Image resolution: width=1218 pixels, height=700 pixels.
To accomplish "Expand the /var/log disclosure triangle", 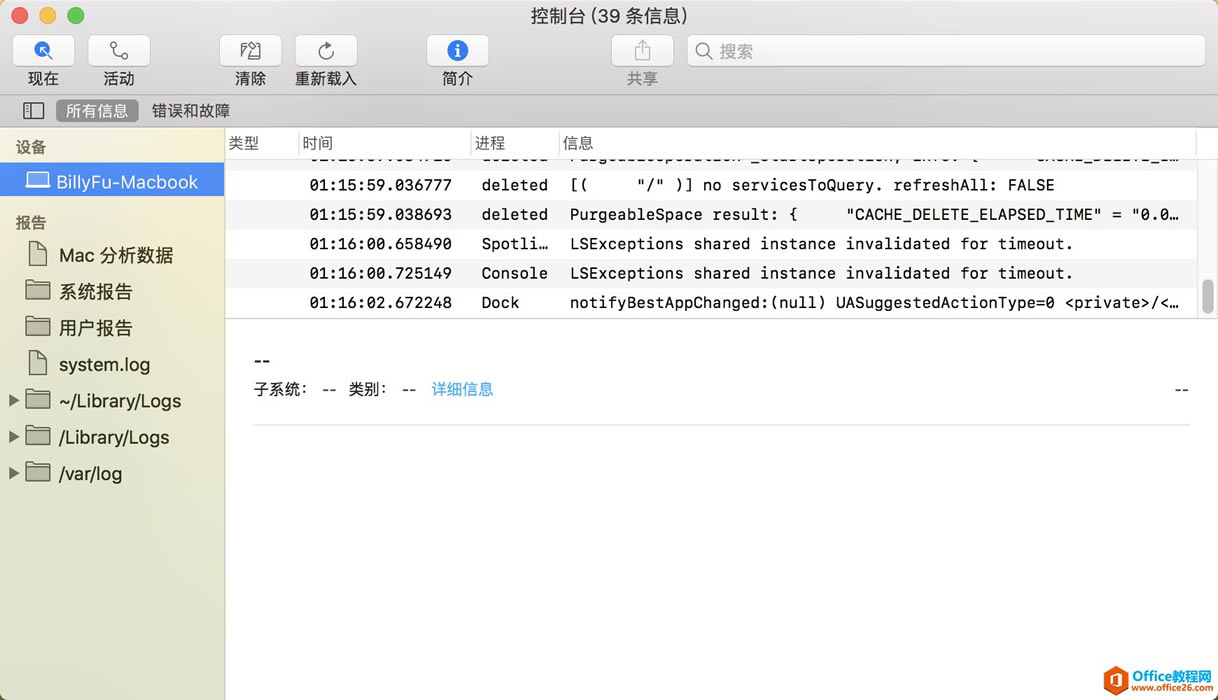I will point(14,472).
